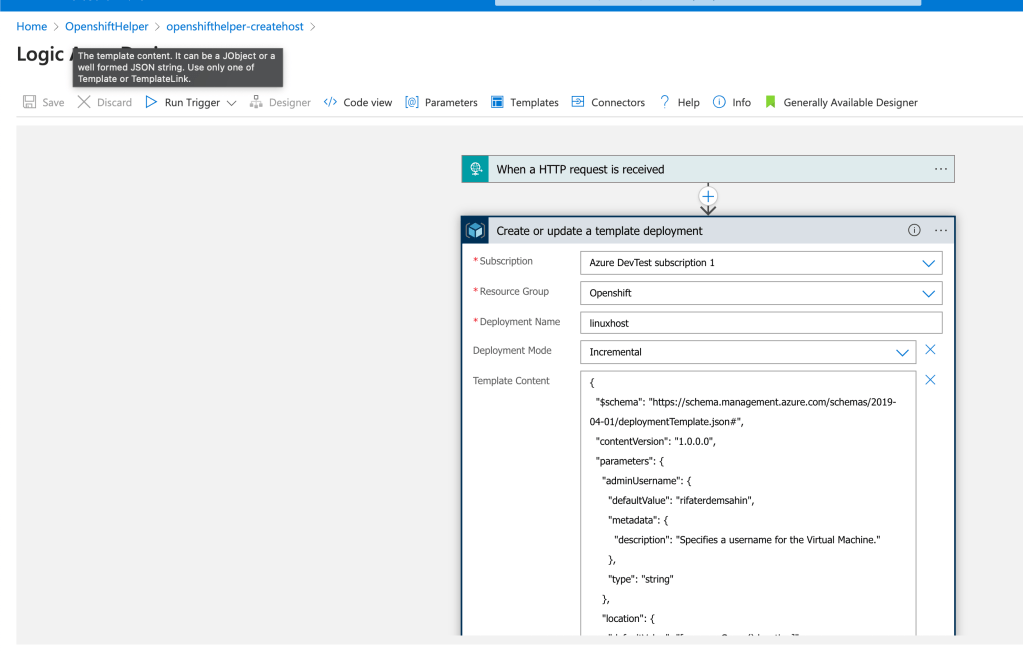Click the HTTP request trigger icon

coord(475,169)
